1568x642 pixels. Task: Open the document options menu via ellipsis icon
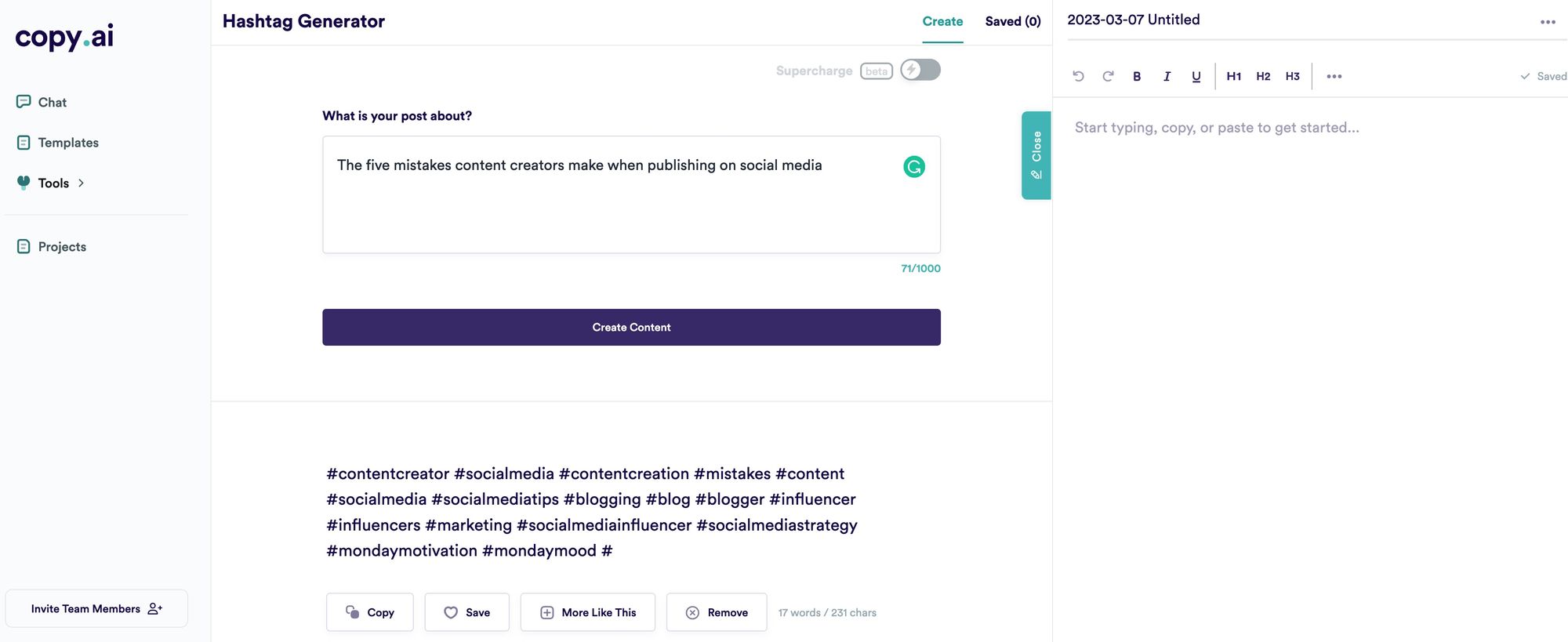[1548, 21]
